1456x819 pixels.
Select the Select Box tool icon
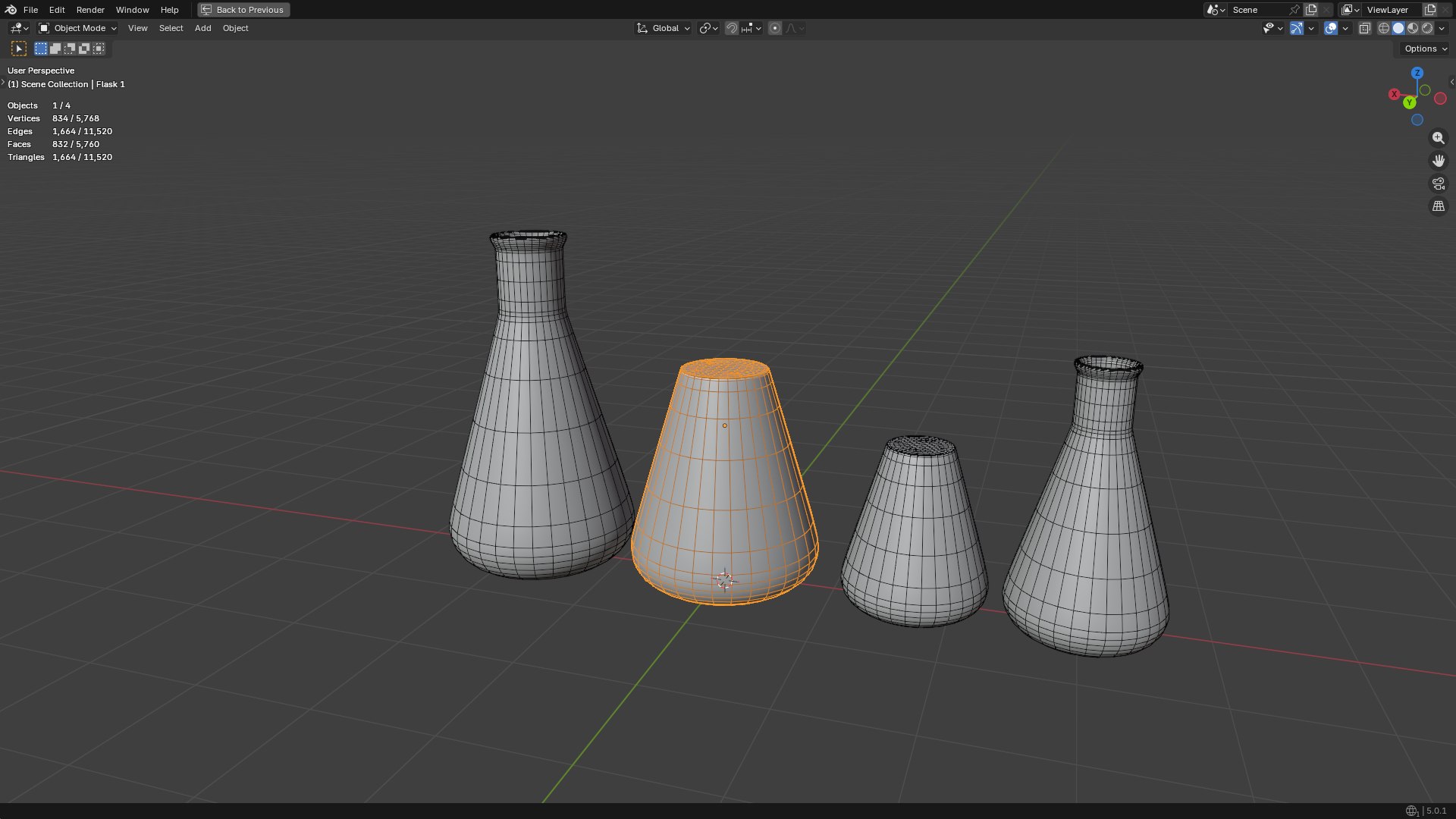[x=19, y=49]
